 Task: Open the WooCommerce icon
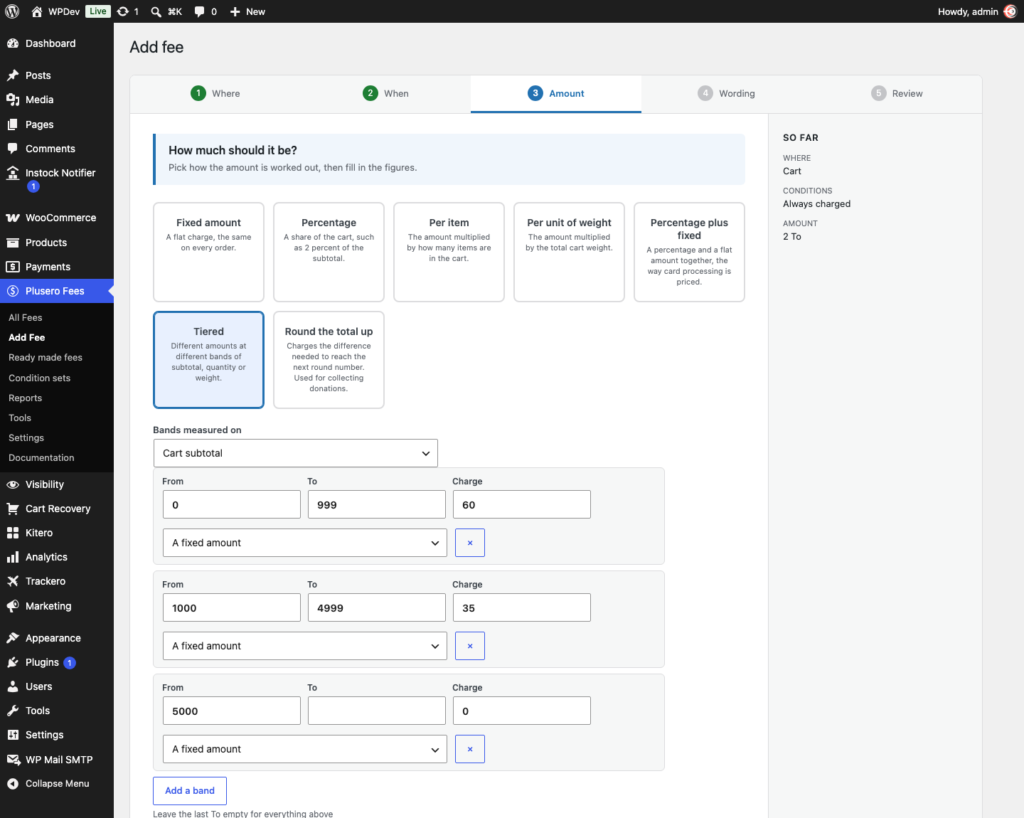(x=12, y=217)
